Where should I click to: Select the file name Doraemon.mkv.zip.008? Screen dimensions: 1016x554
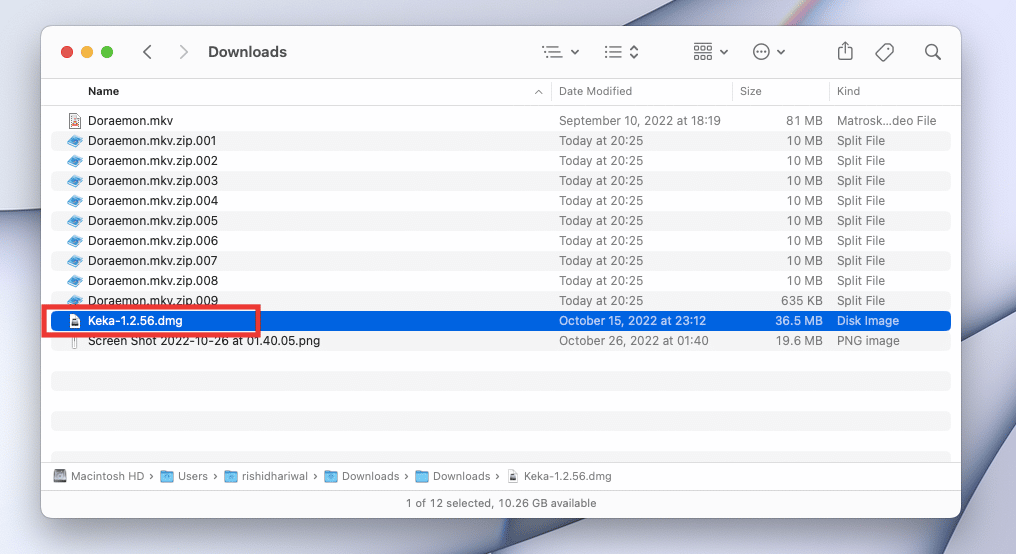[x=153, y=281]
